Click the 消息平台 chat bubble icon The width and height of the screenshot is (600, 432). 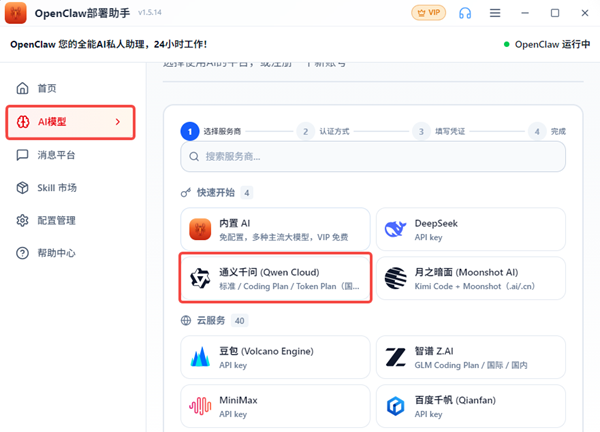(x=22, y=155)
